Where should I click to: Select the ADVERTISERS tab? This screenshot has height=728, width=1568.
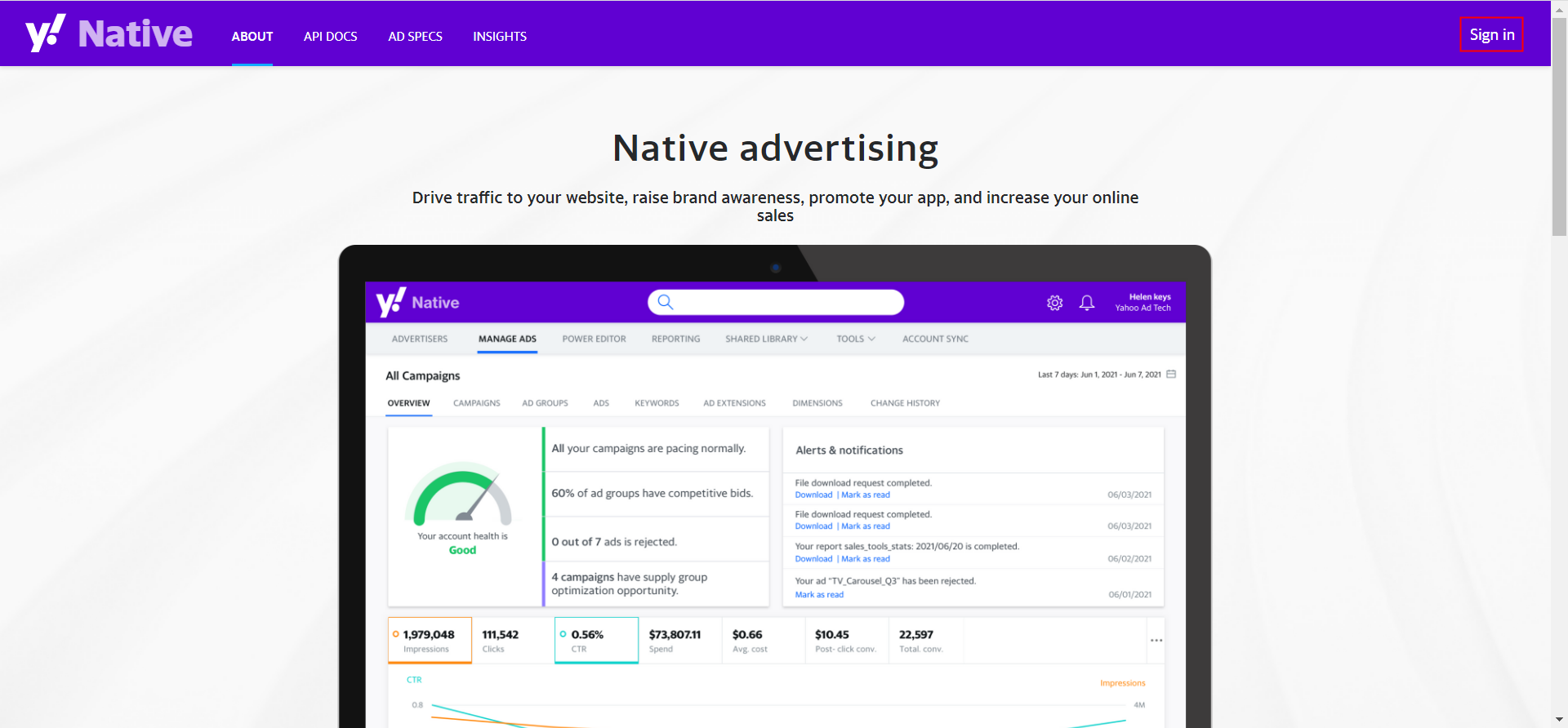[x=420, y=339]
